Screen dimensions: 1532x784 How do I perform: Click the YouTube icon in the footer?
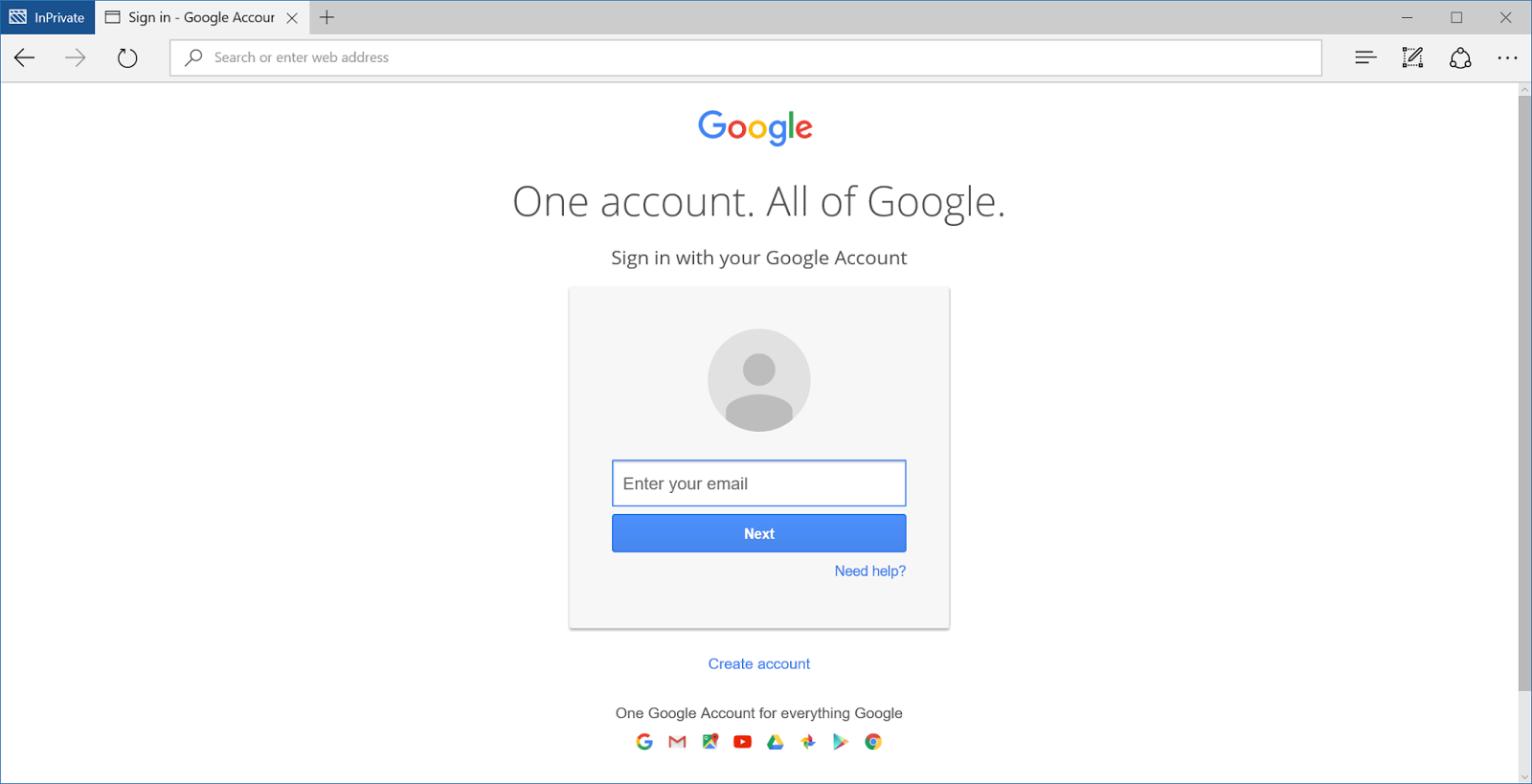click(742, 742)
